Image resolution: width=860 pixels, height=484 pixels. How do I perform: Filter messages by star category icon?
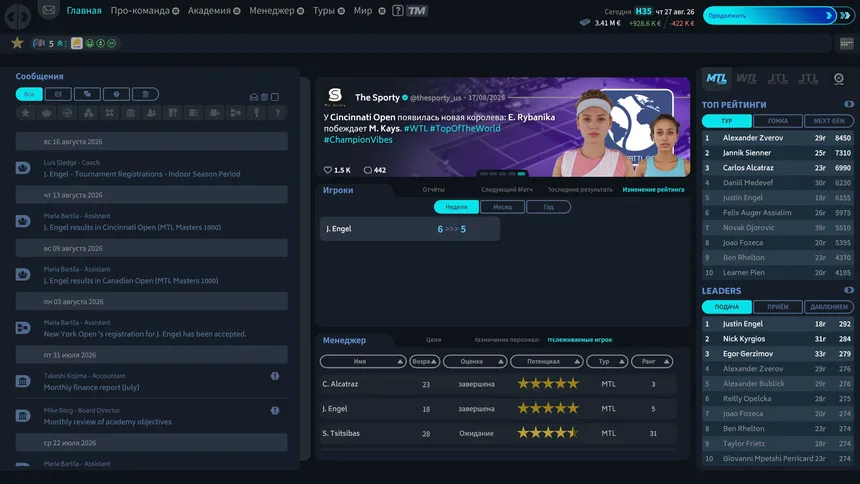25,112
